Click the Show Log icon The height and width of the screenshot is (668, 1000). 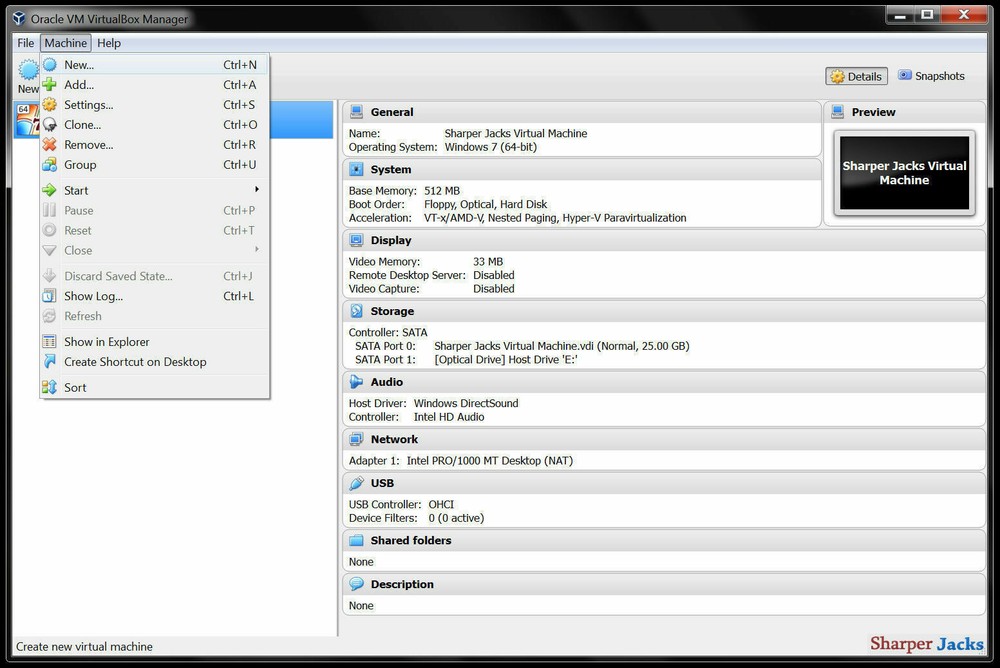tap(48, 296)
